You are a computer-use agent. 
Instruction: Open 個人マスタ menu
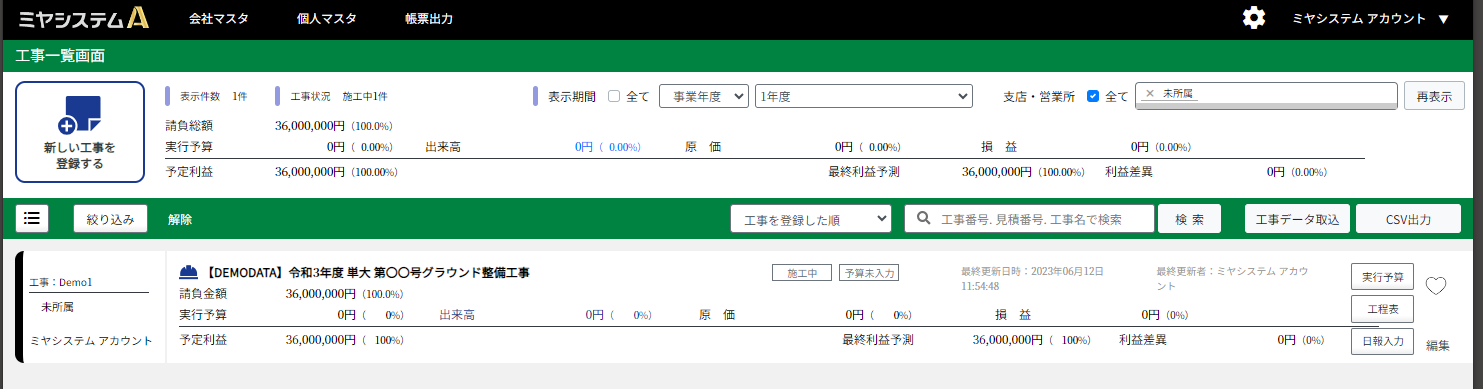point(326,19)
